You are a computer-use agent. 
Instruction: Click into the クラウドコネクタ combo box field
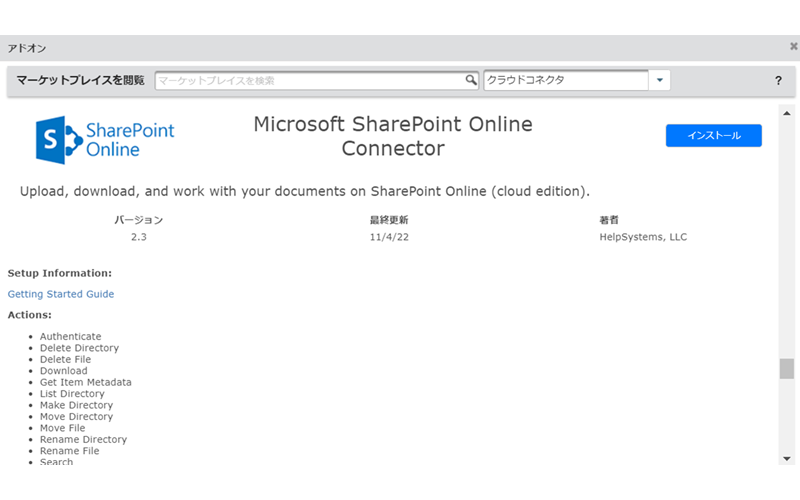click(x=566, y=80)
